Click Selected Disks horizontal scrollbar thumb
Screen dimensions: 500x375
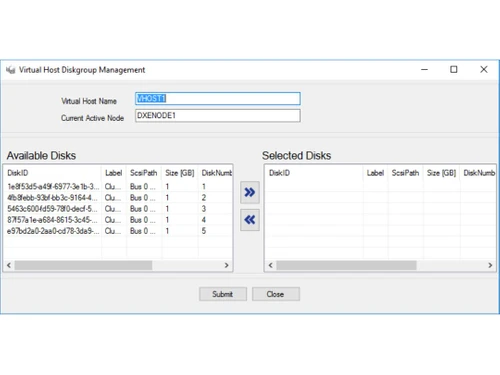pos(346,265)
